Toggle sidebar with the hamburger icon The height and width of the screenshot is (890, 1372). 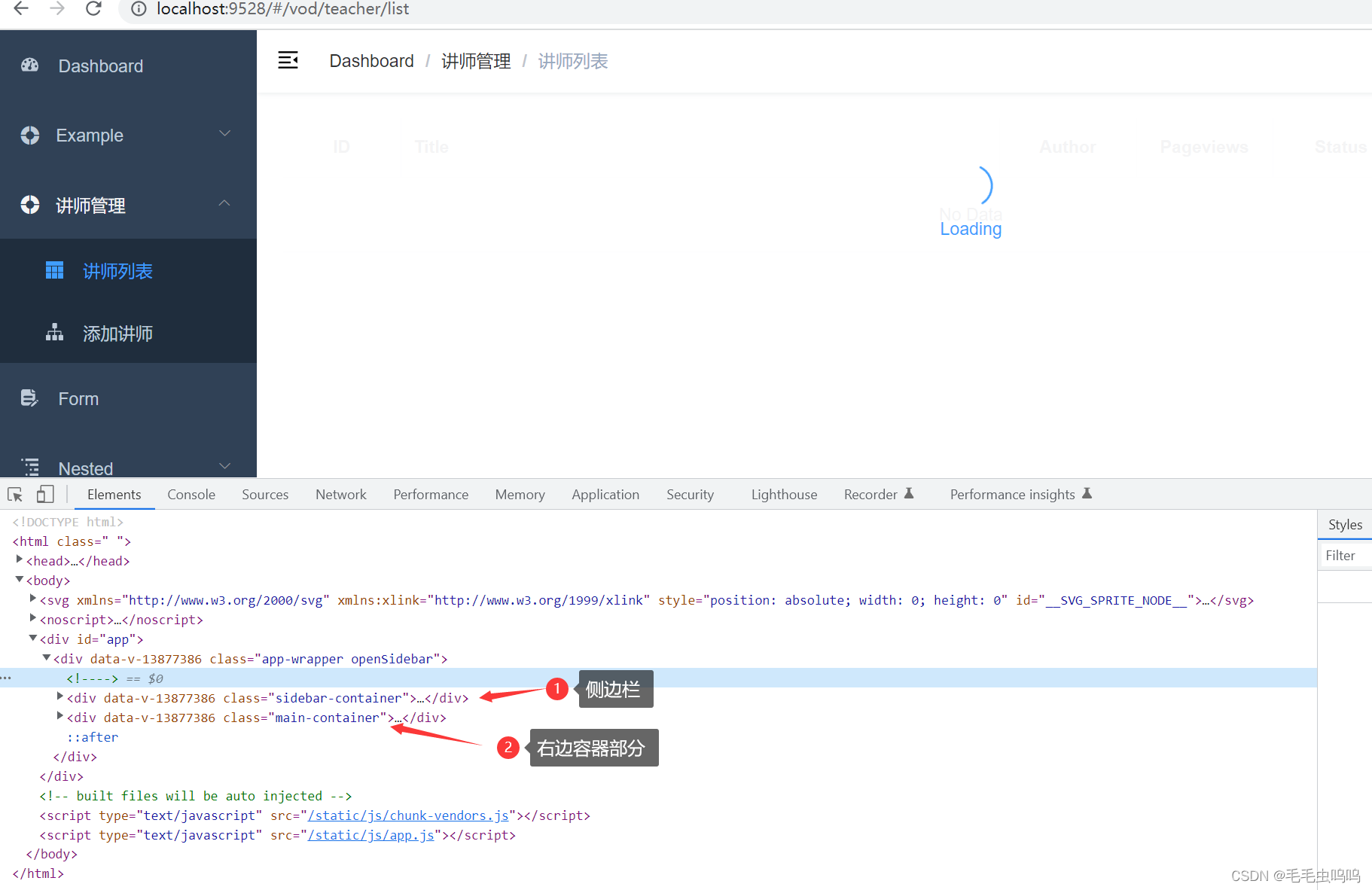[288, 60]
